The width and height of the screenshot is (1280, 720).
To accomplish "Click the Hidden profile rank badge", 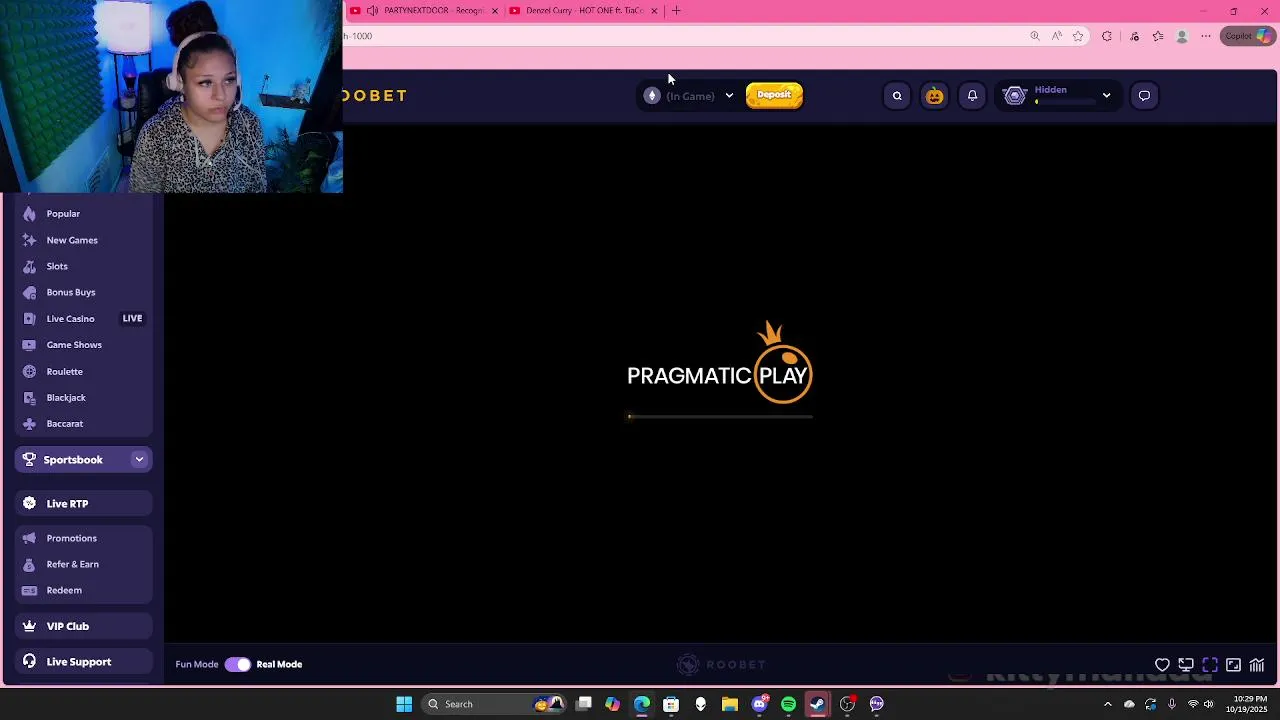I will point(1015,96).
